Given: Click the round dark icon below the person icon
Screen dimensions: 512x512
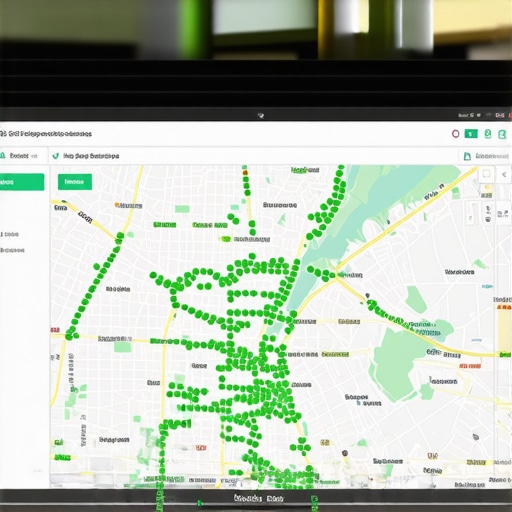Looking at the screenshot, I should [x=488, y=219].
